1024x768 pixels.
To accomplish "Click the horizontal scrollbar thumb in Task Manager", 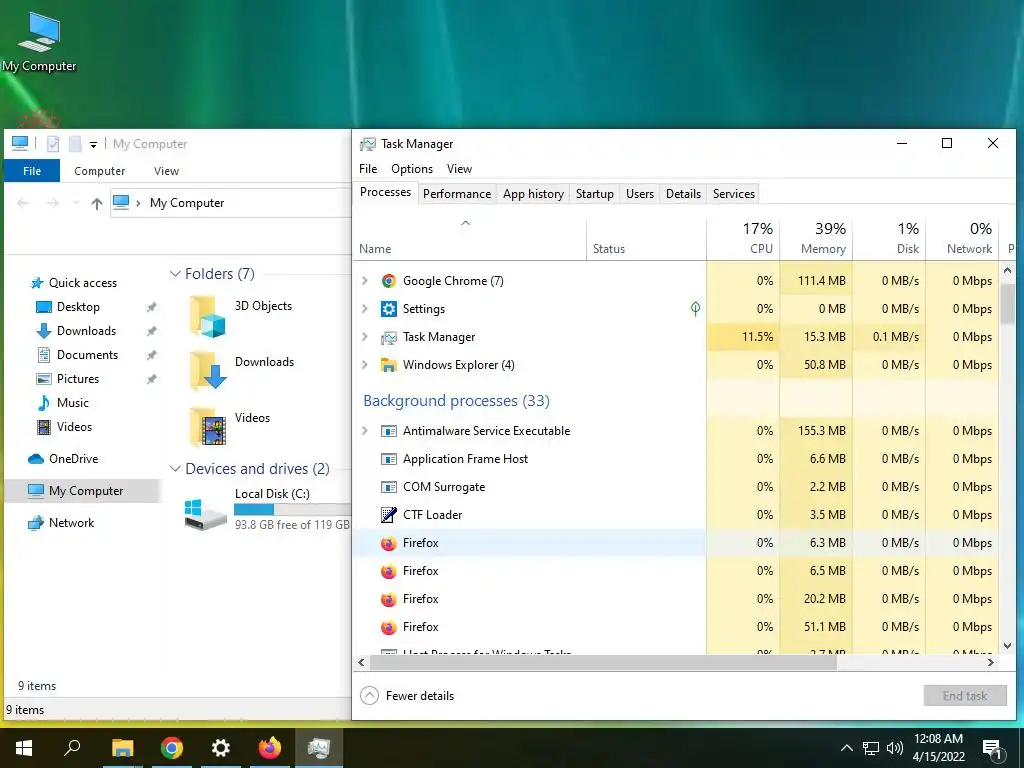I will click(x=603, y=662).
